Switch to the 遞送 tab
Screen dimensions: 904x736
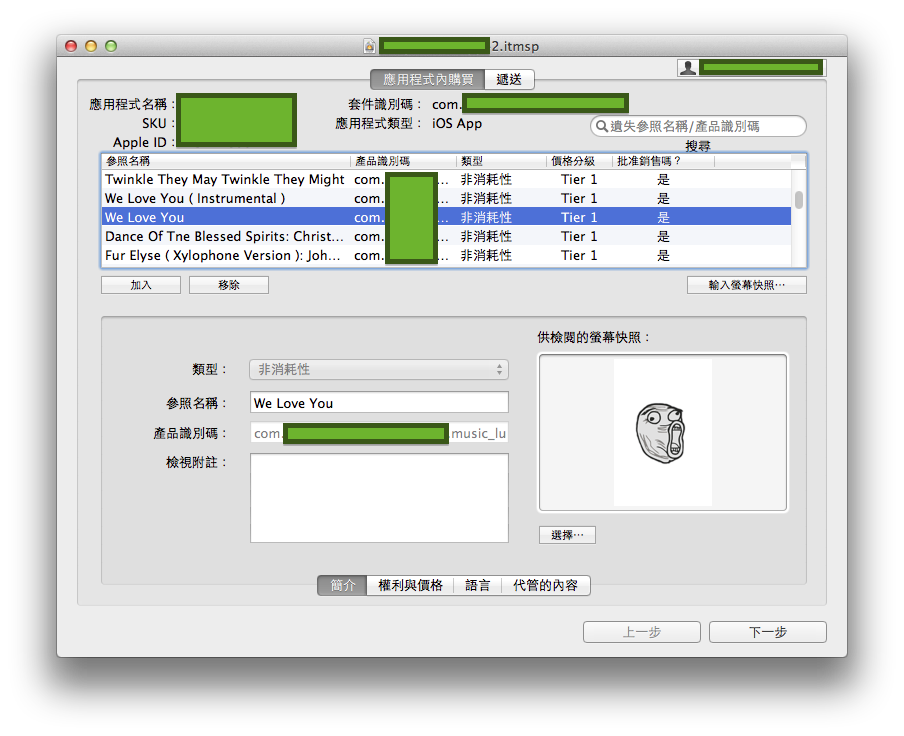[509, 79]
